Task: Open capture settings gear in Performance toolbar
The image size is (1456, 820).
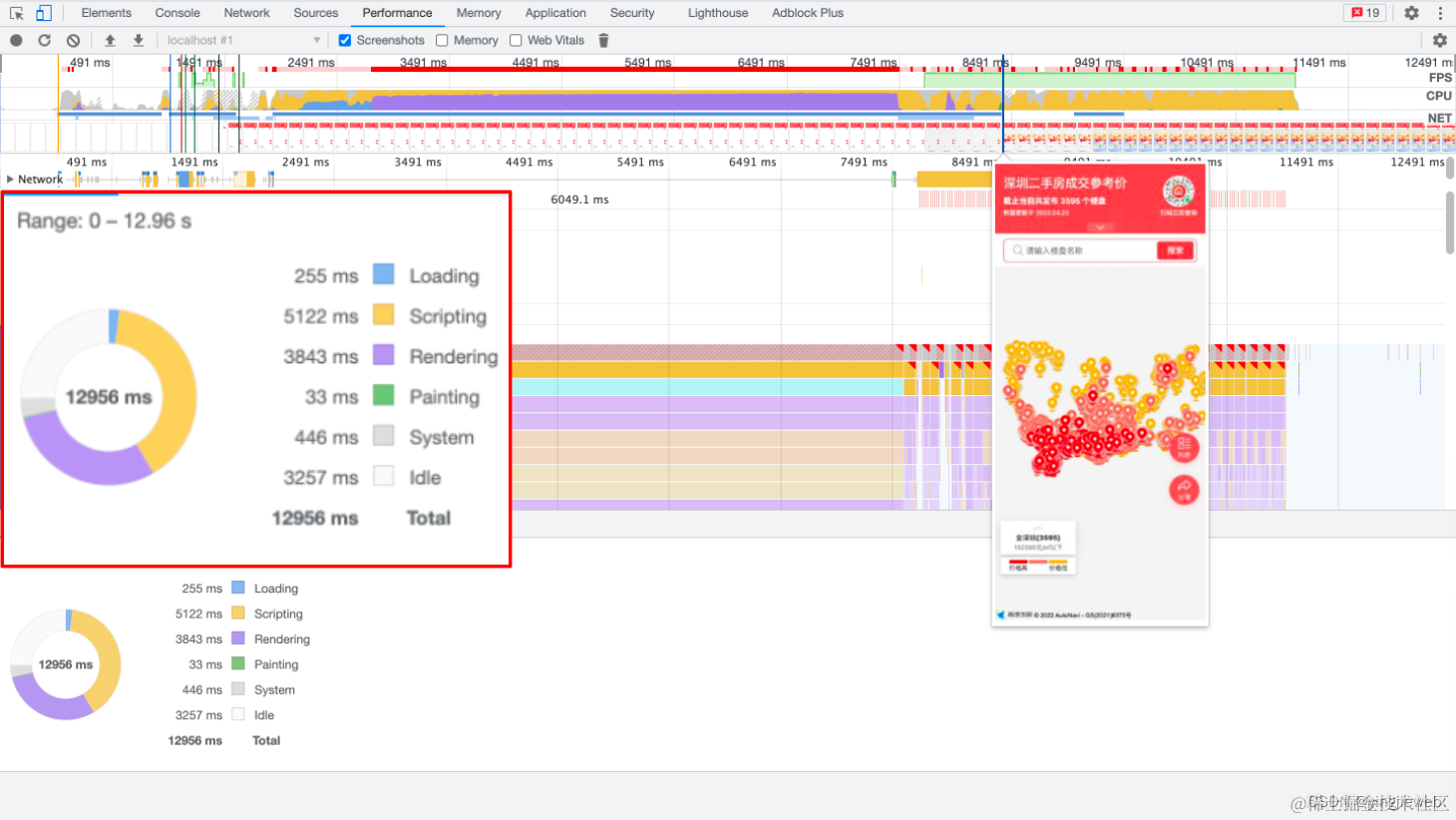Action: point(1439,40)
